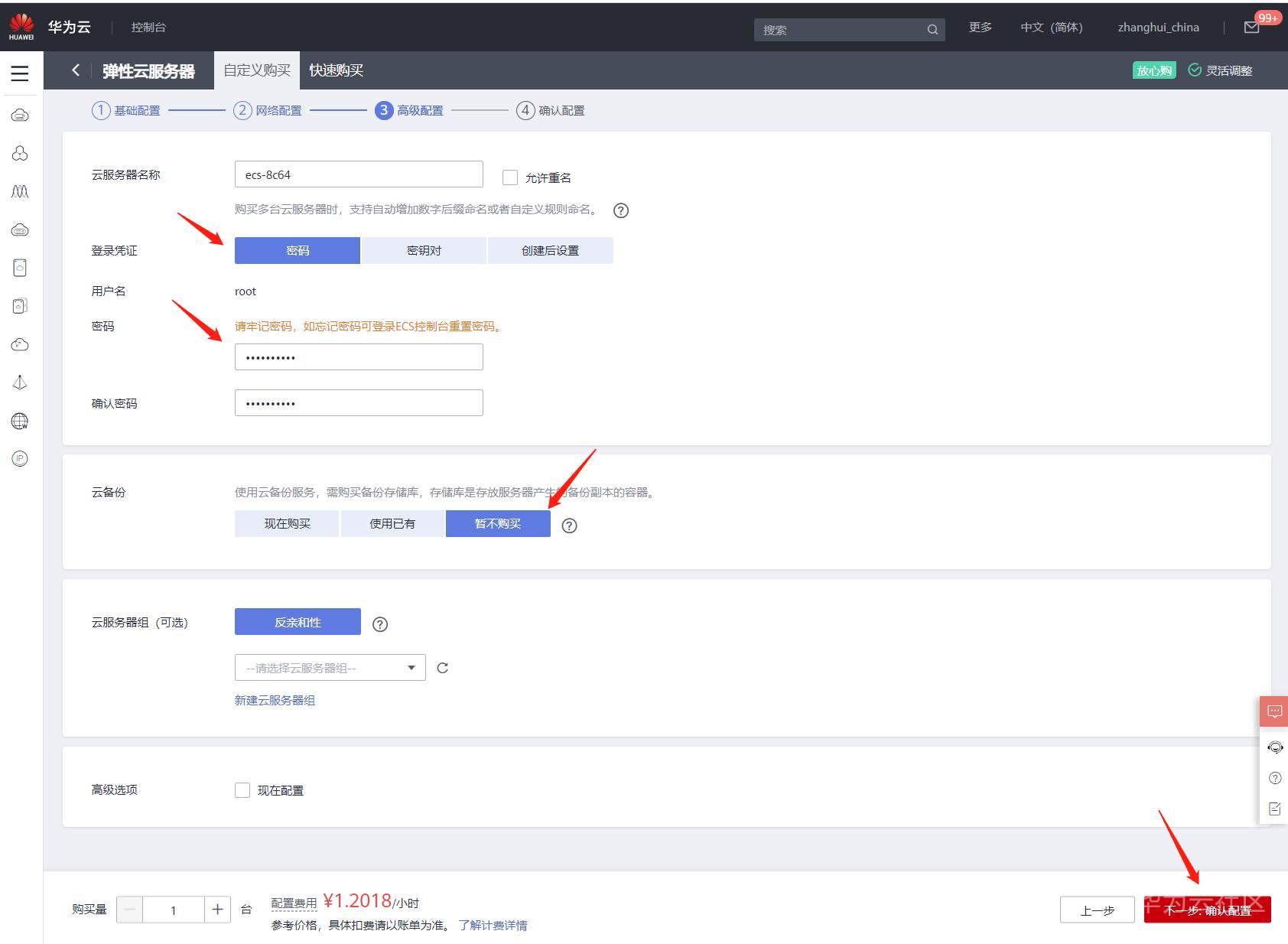This screenshot has height=944, width=1288.
Task: Expand the 更多 menu in top bar
Action: point(981,28)
